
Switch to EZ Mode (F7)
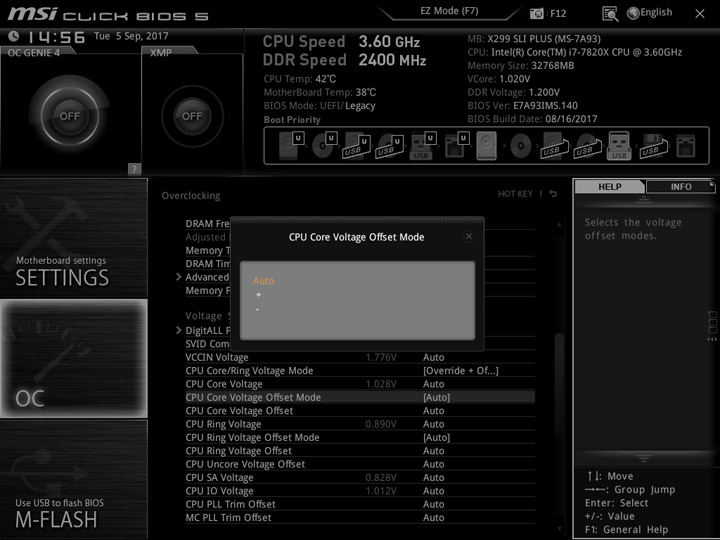pos(449,11)
